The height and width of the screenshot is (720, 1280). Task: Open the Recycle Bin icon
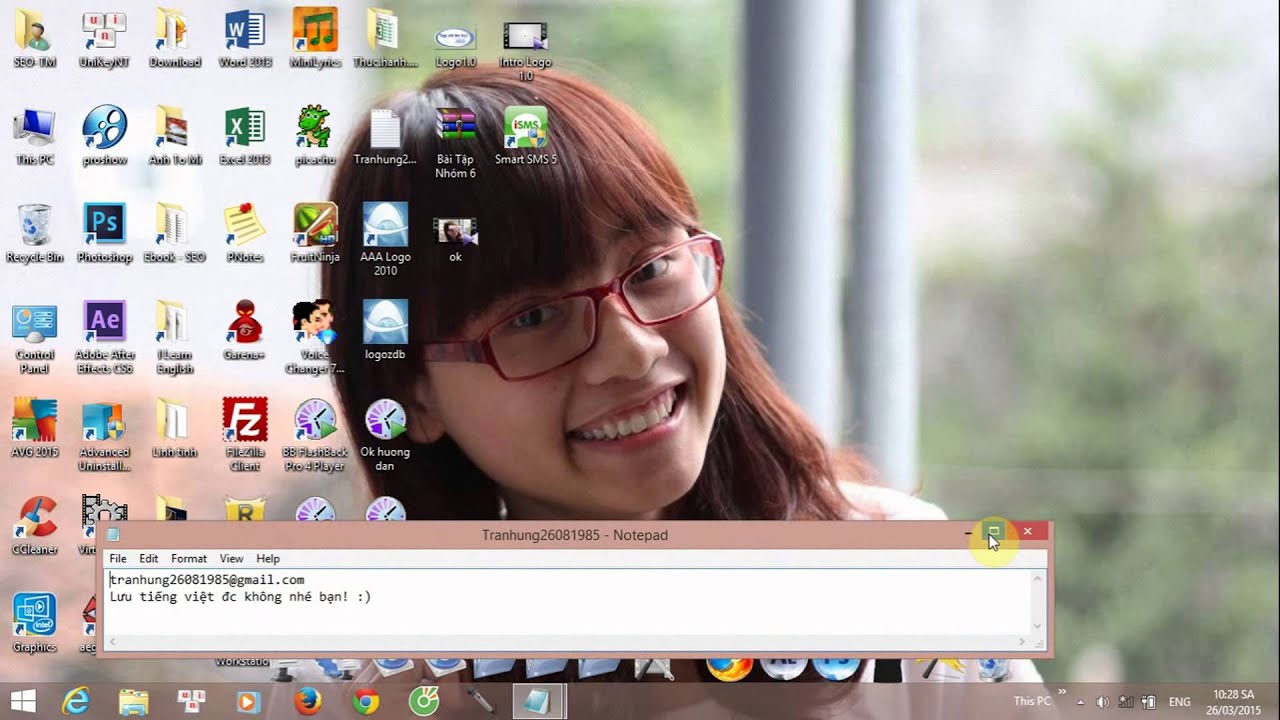(x=35, y=232)
